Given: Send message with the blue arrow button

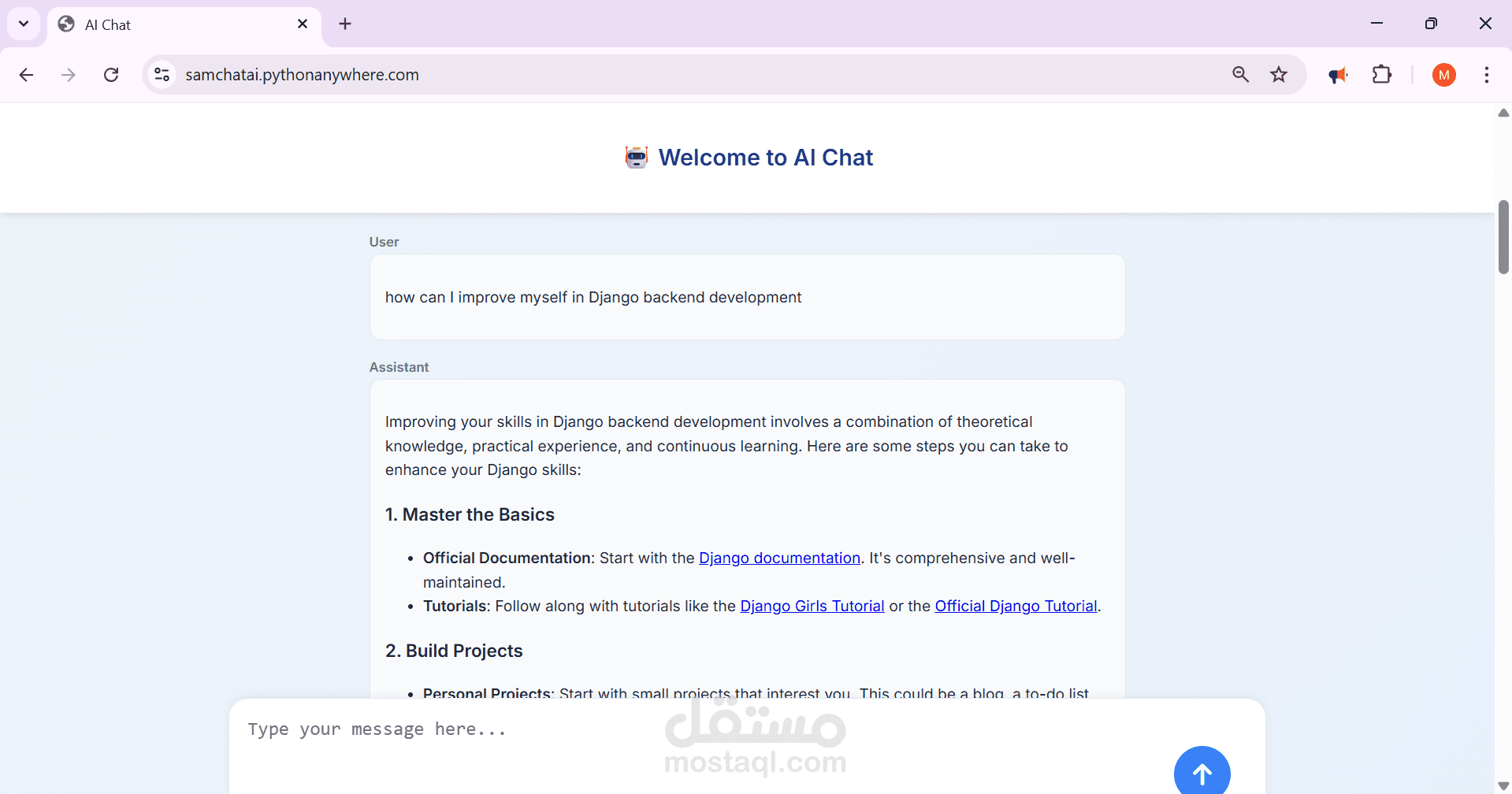Looking at the screenshot, I should pyautogui.click(x=1202, y=772).
